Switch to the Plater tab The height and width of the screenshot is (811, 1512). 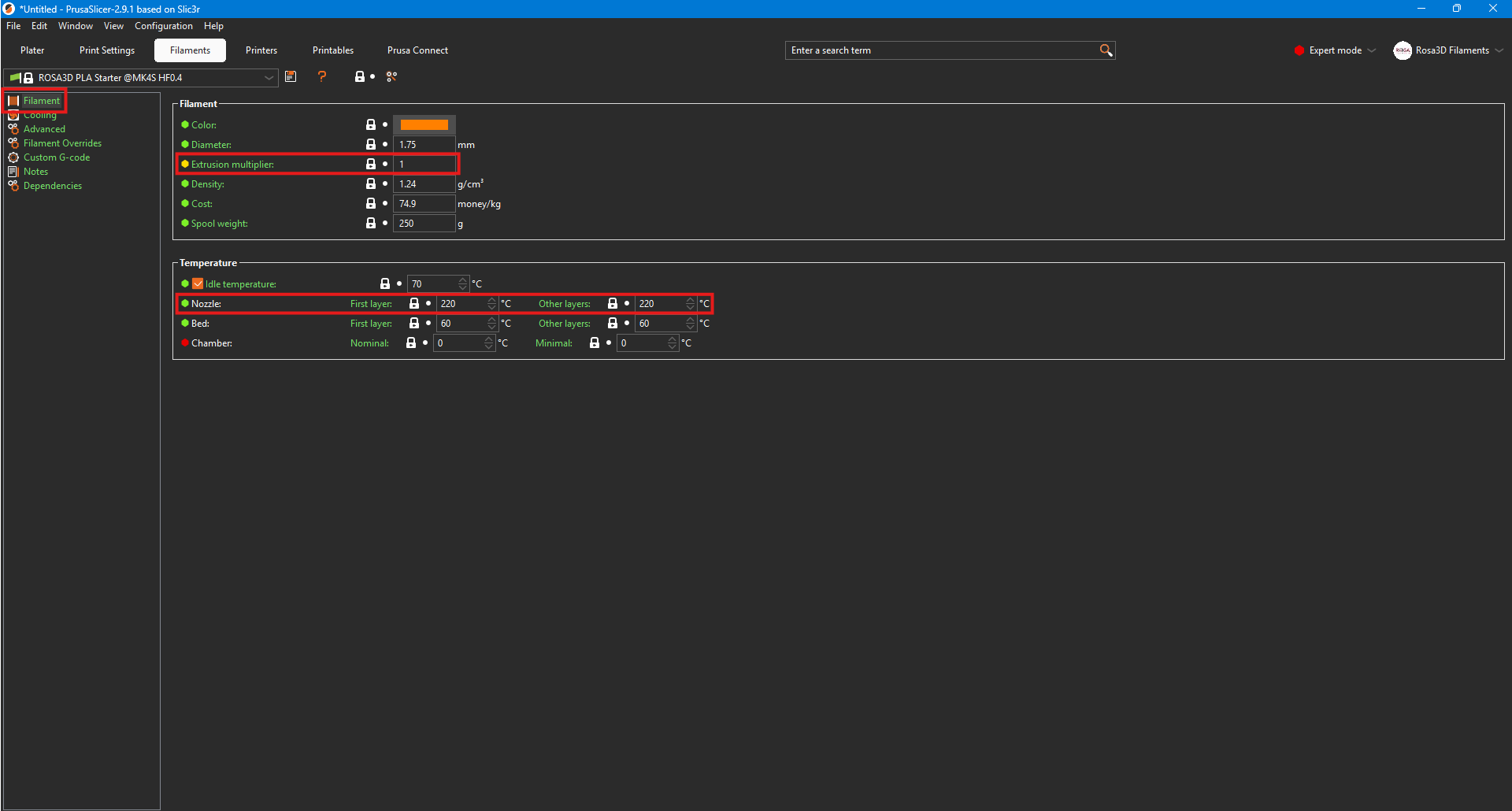point(32,50)
